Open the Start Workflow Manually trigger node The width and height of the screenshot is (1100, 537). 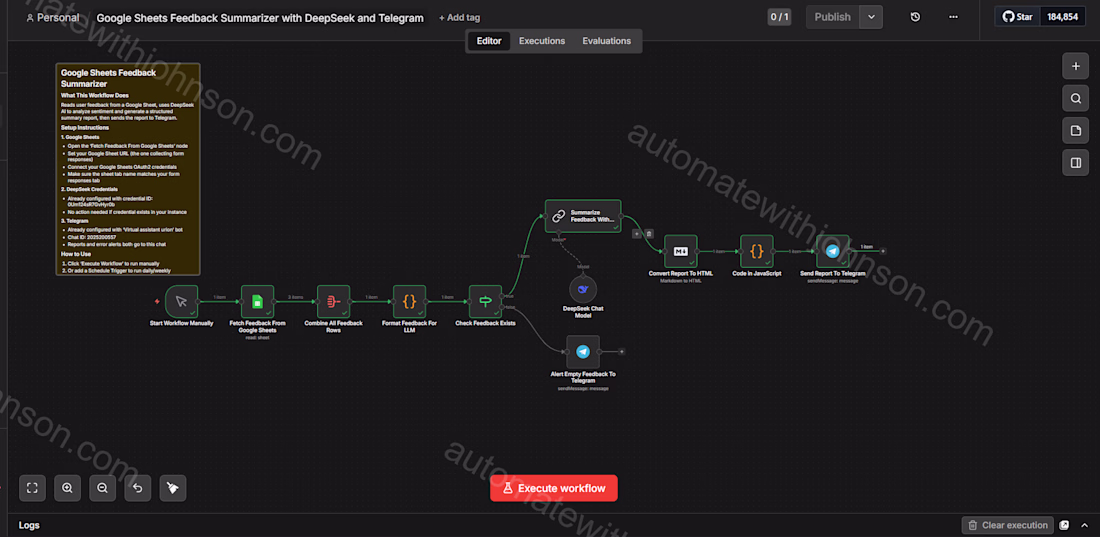click(x=182, y=301)
